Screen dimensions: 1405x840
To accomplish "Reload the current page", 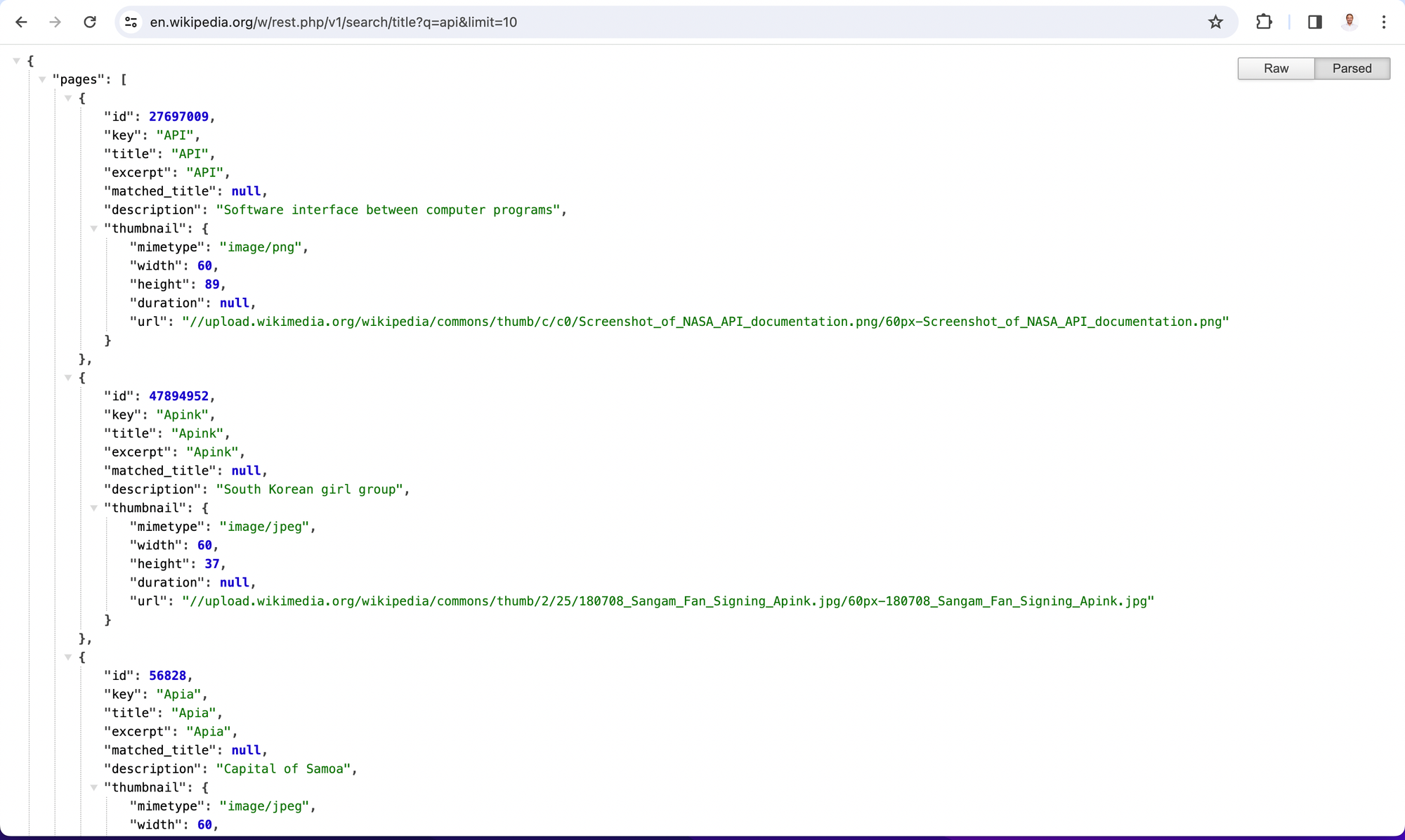I will coord(90,22).
